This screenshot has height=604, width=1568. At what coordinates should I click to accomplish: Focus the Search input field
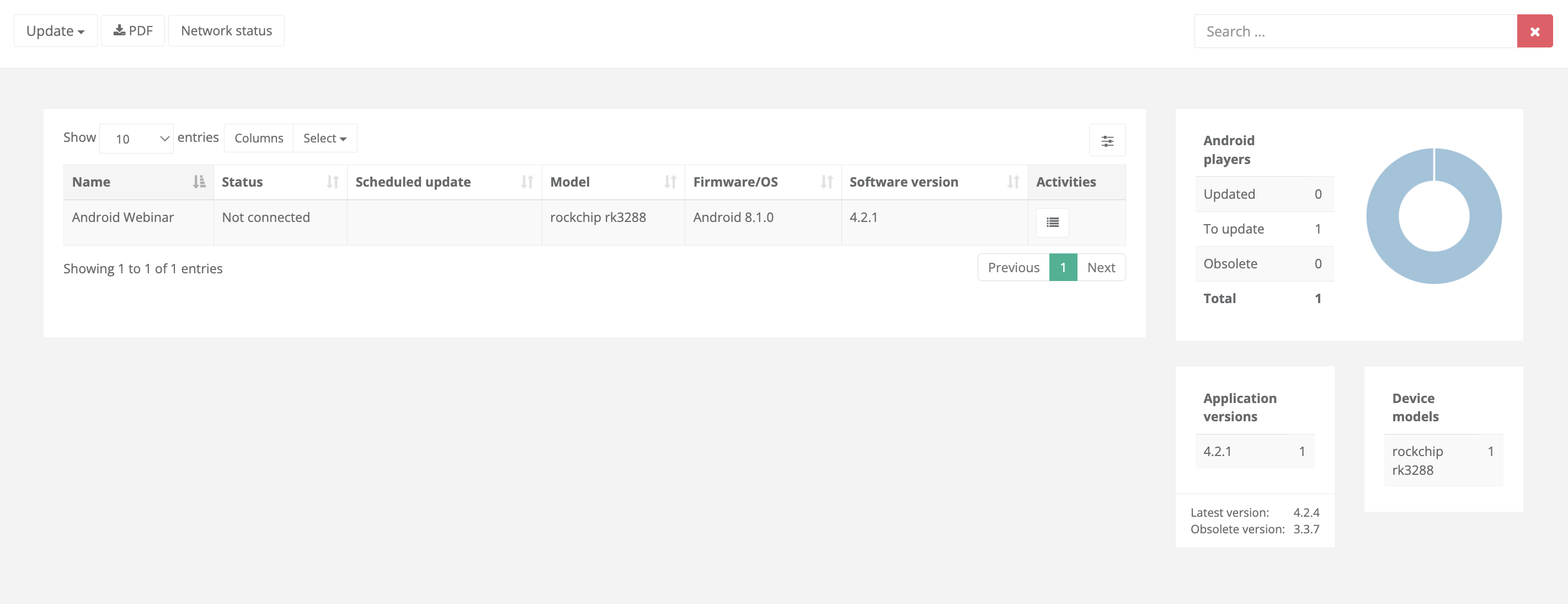(x=1355, y=31)
